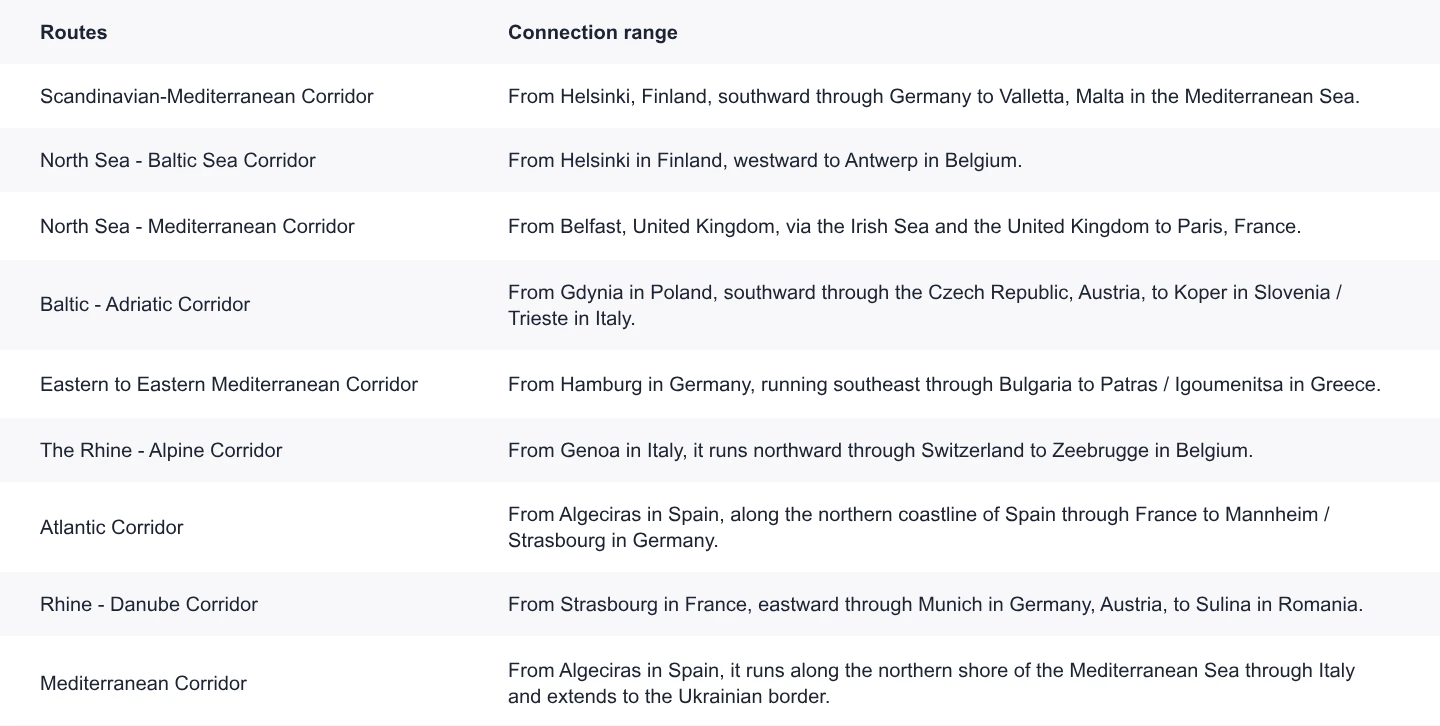This screenshot has width=1440, height=726.
Task: Click the Gdynia to Koper / Trieste description
Action: 924,305
